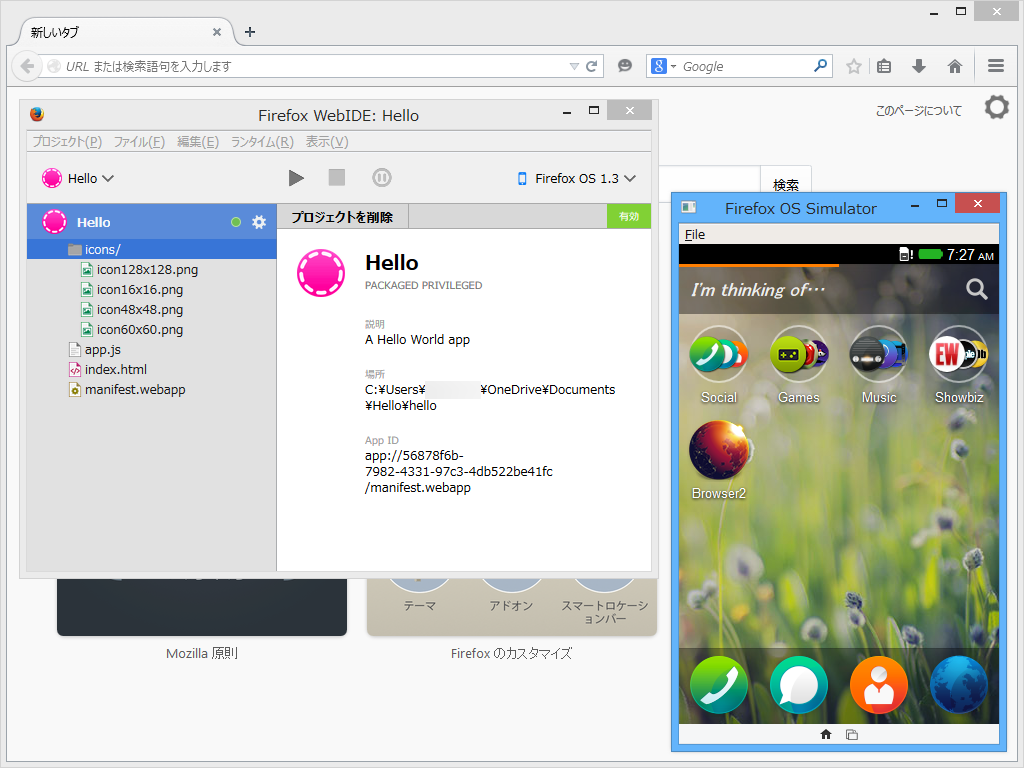Click the Firefox logo in WebIDE title bar
Viewport: 1024px width, 768px height.
37,114
